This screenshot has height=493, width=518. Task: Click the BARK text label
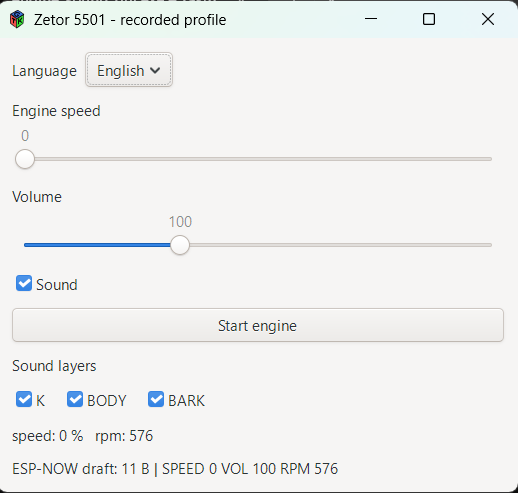coord(186,400)
